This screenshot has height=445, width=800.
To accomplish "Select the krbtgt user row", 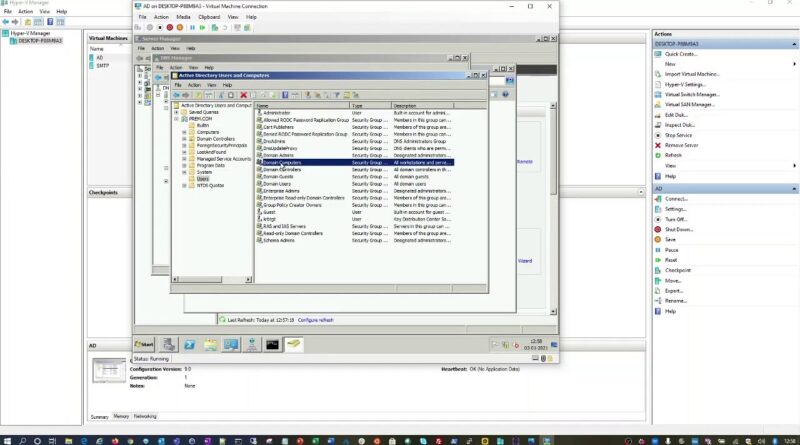I will tap(355, 219).
